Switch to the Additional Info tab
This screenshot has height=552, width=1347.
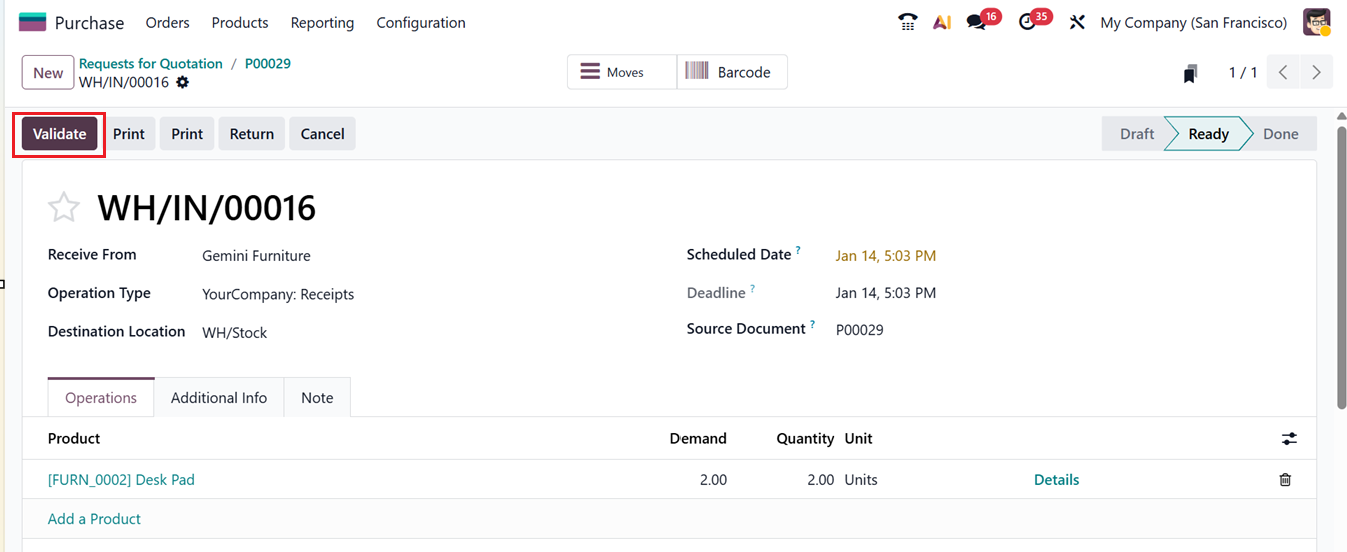(219, 397)
